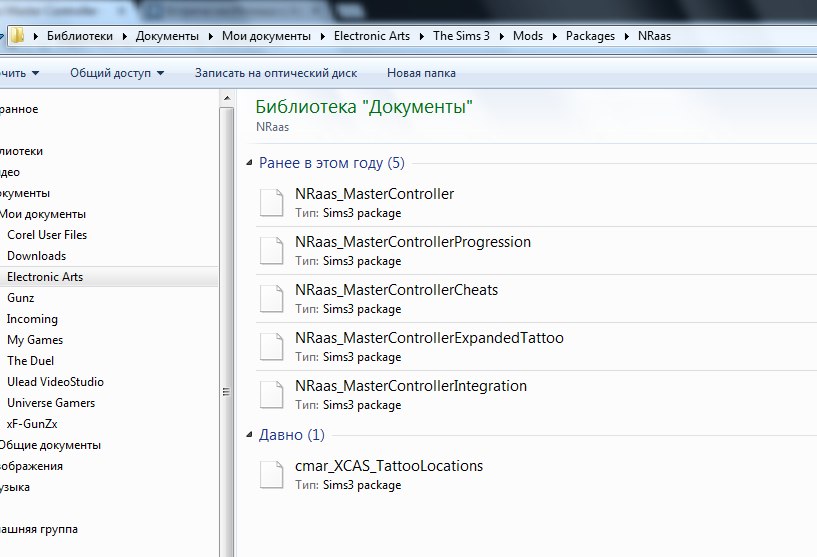Open dropdown arrow after Библиотеки breadcrumb
This screenshot has height=557, width=817.
[125, 36]
